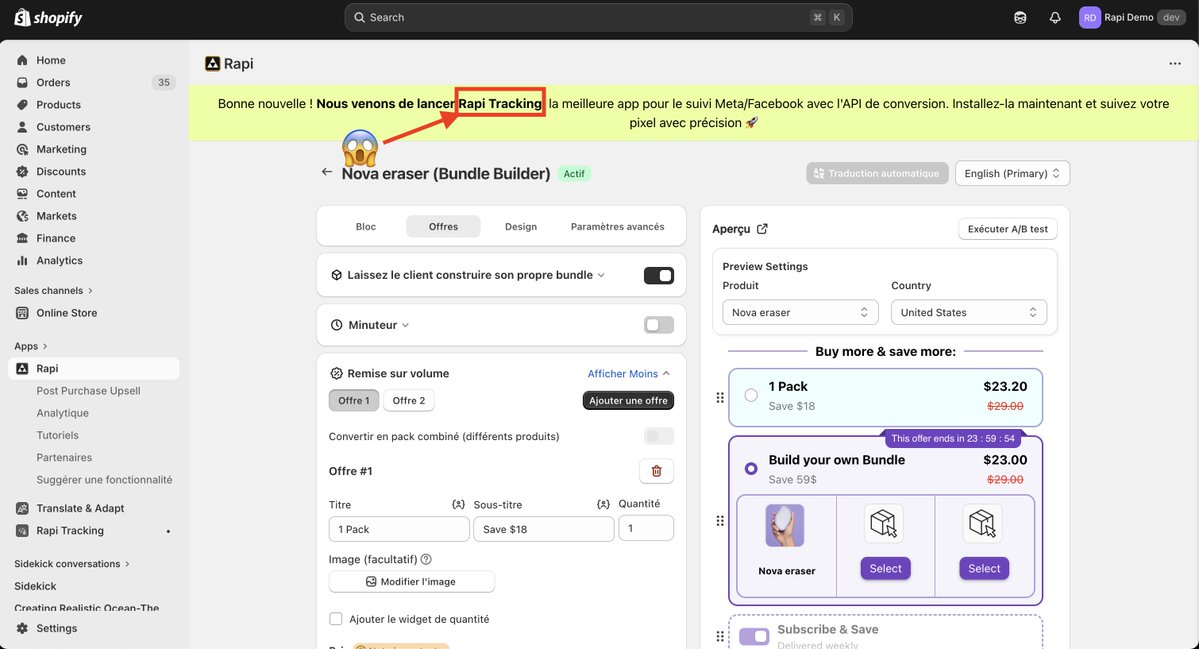Click the Sous-titre input field
The width and height of the screenshot is (1199, 649).
544,529
